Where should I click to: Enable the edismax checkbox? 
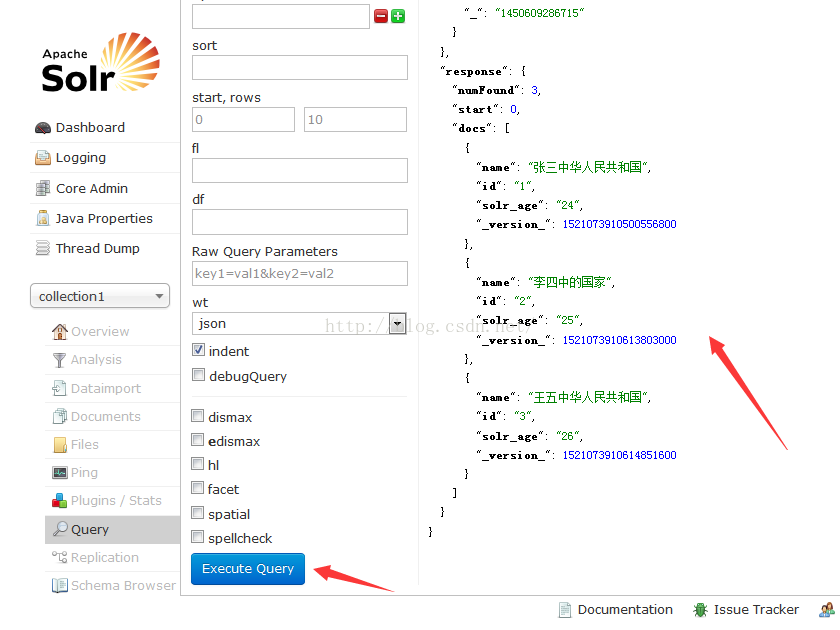[x=198, y=440]
